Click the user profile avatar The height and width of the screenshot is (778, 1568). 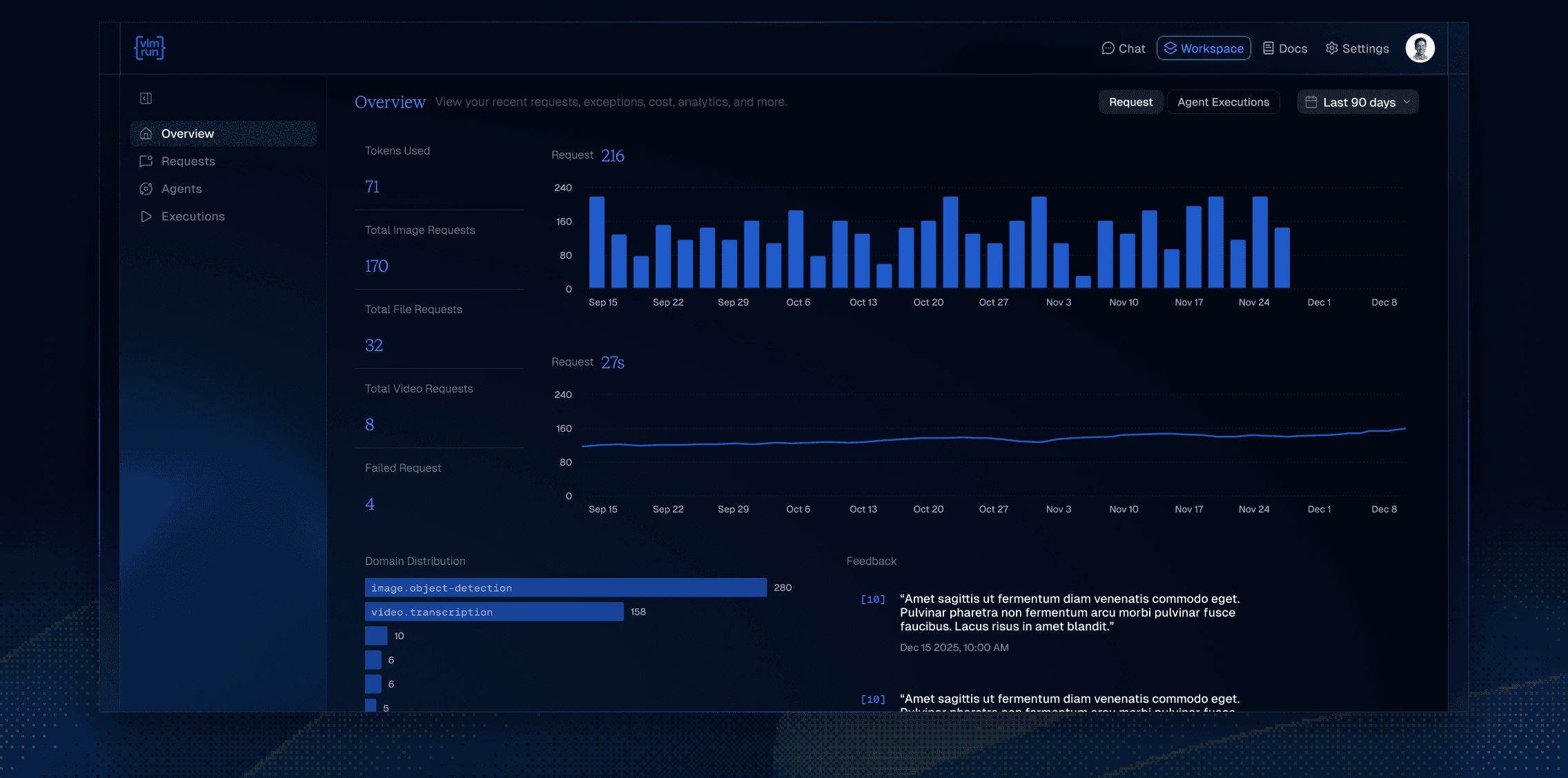click(x=1420, y=48)
